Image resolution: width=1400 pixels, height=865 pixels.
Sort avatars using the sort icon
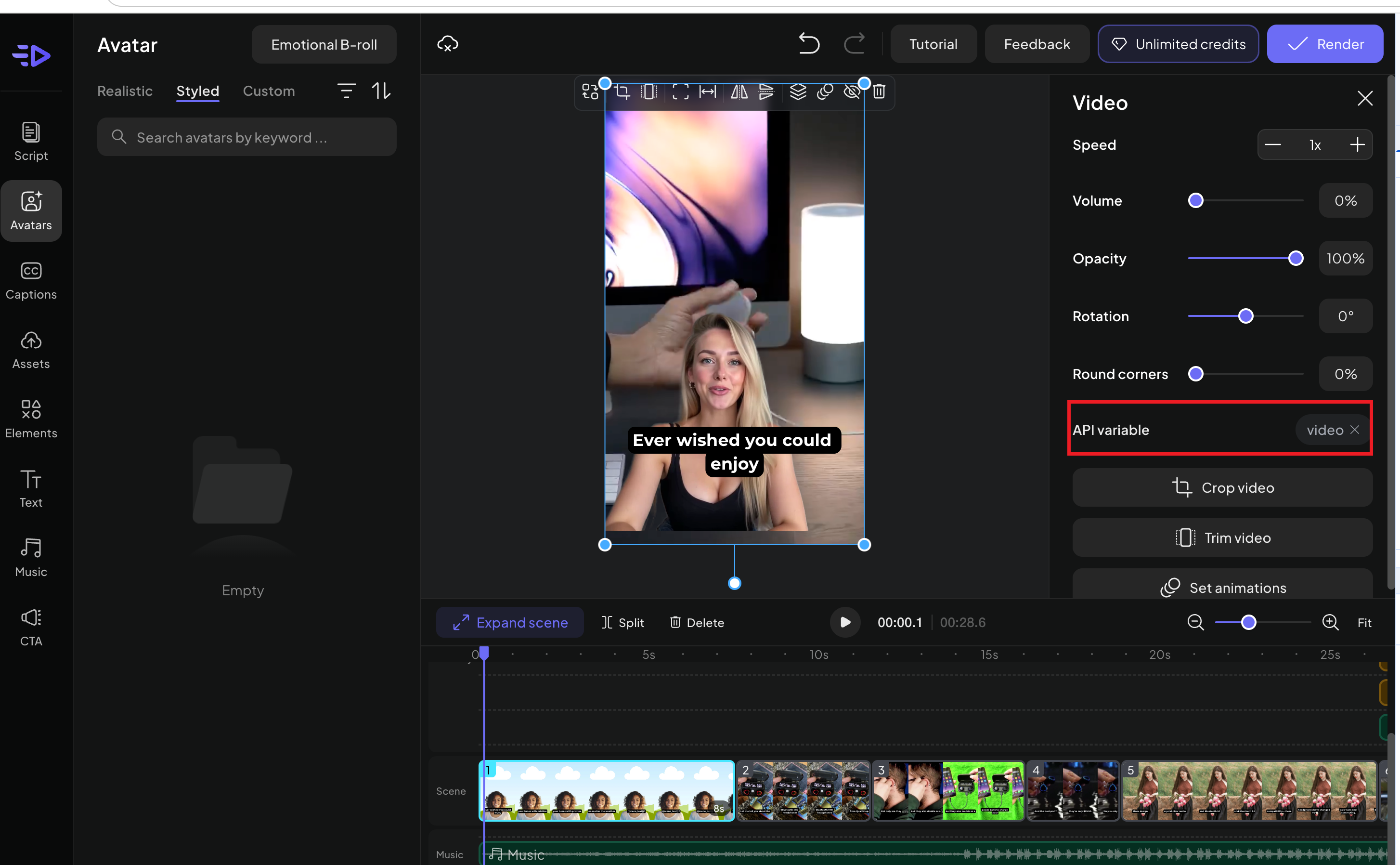(381, 91)
